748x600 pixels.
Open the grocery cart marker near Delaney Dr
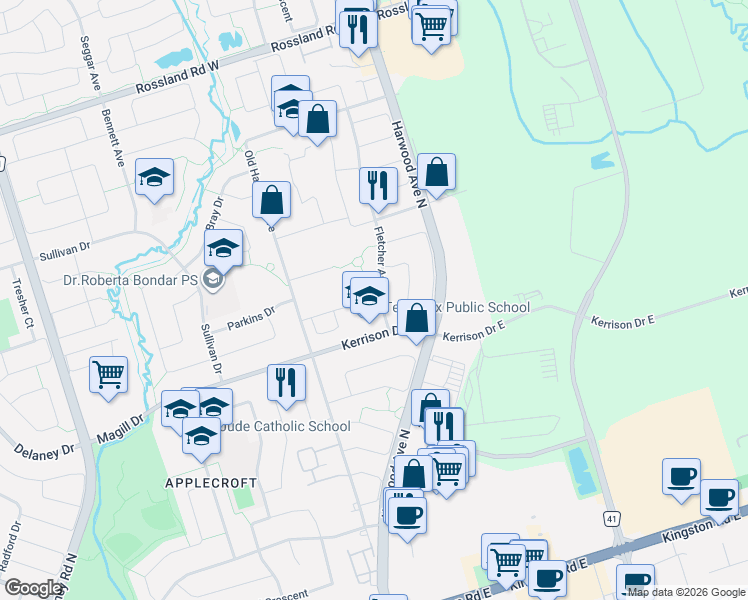(x=109, y=375)
